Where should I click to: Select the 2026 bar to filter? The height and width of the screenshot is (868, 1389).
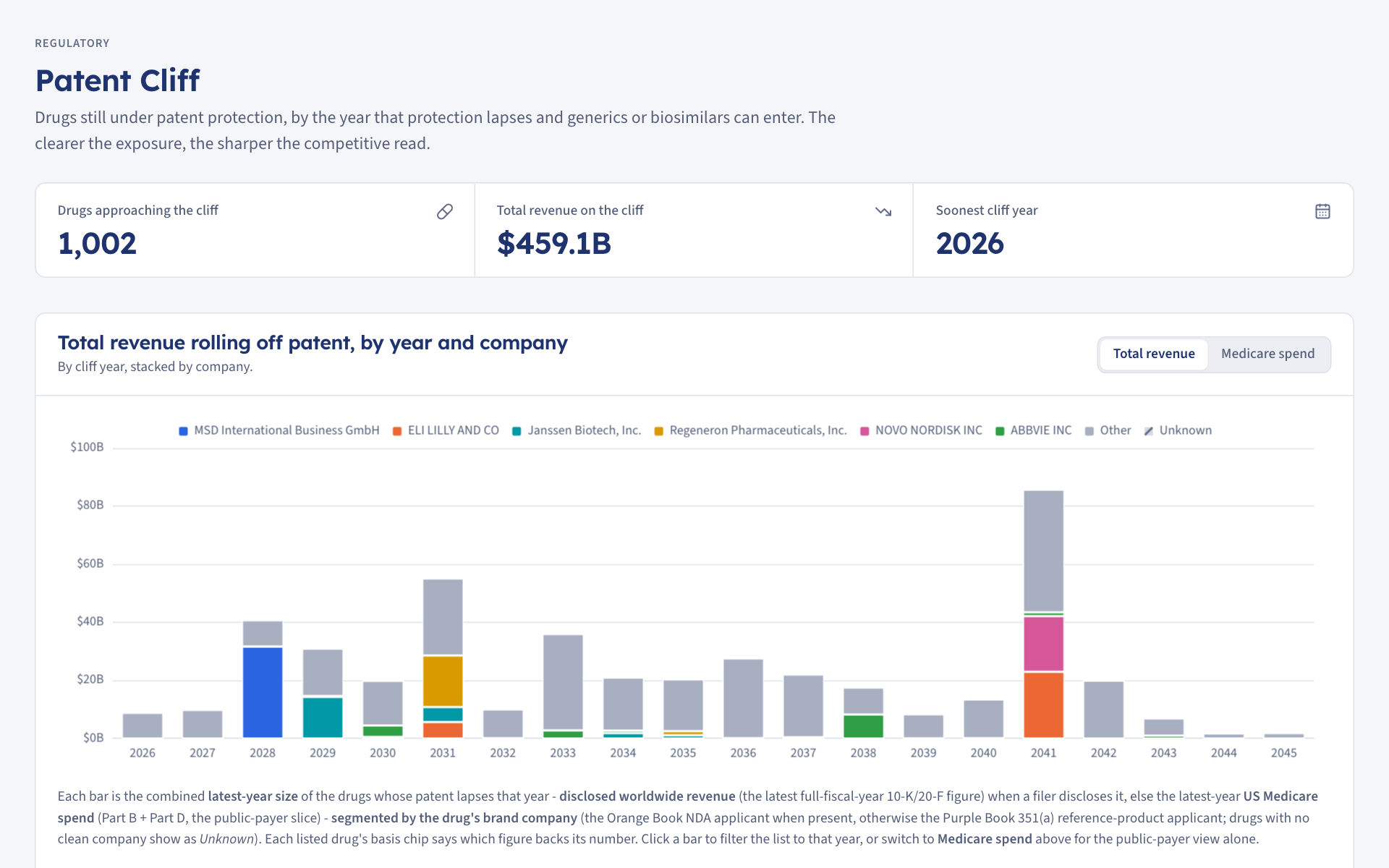coord(143,726)
